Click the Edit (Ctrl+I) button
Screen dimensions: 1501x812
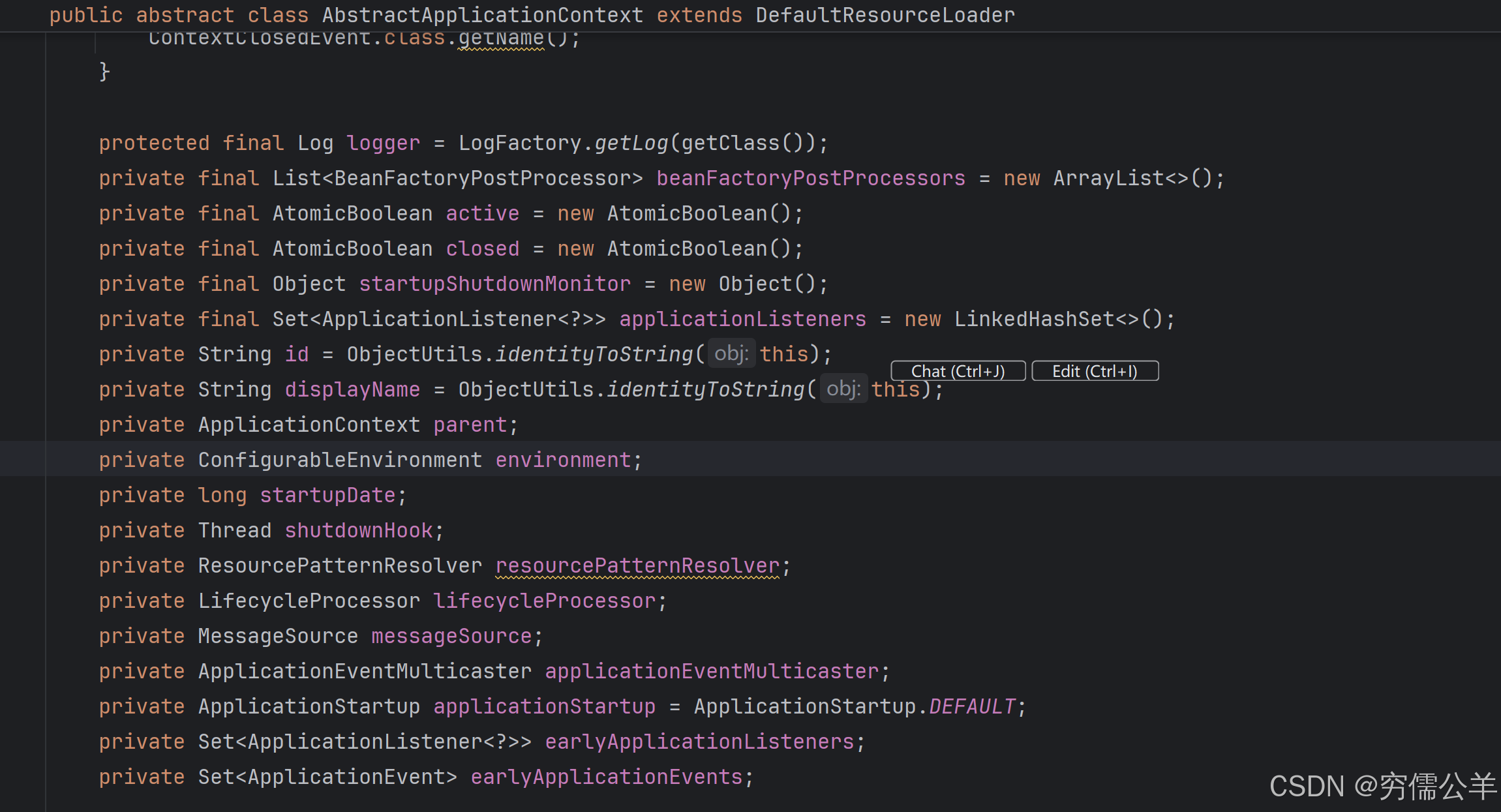[x=1095, y=371]
